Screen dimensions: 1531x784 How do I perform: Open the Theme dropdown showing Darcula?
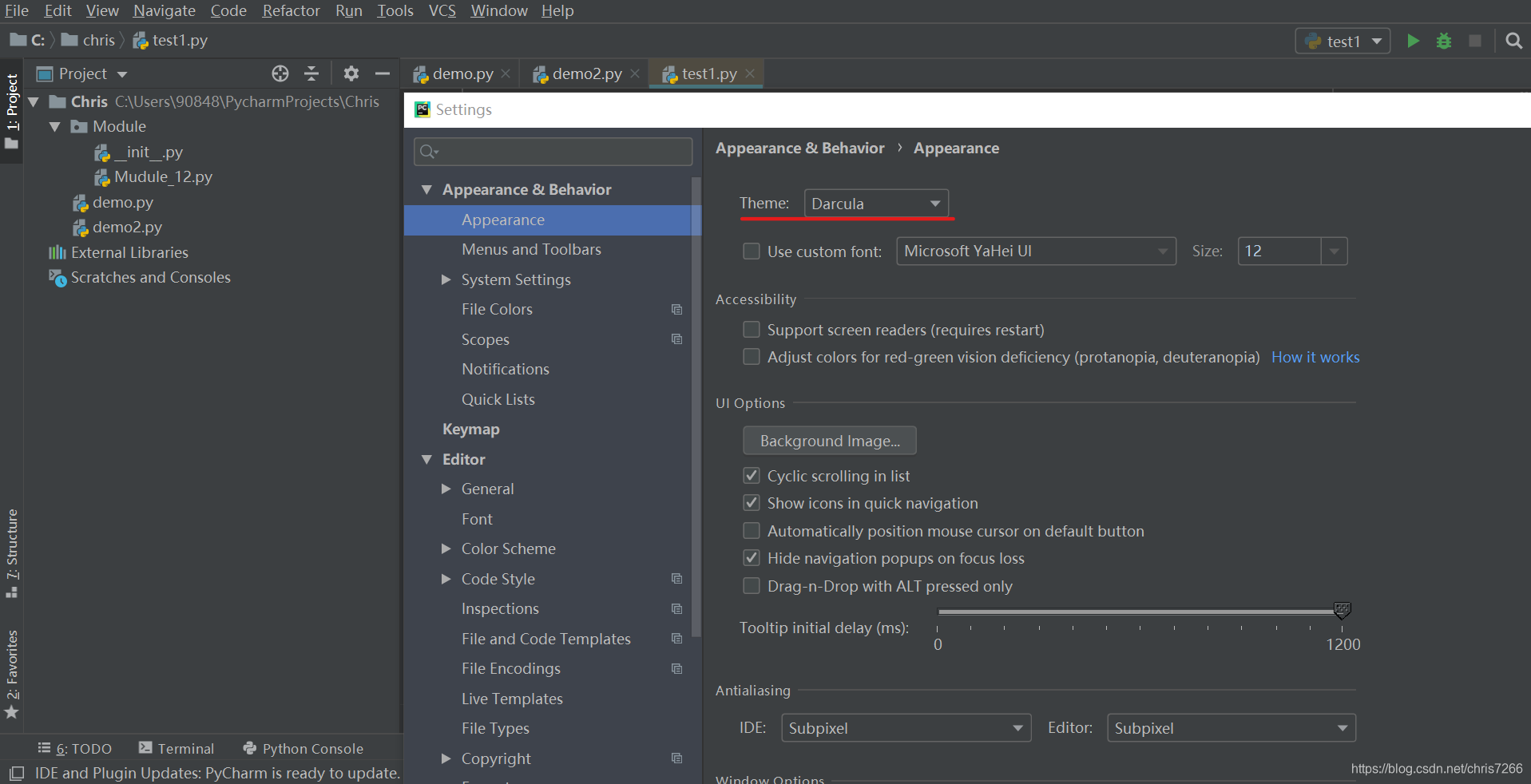click(x=876, y=204)
